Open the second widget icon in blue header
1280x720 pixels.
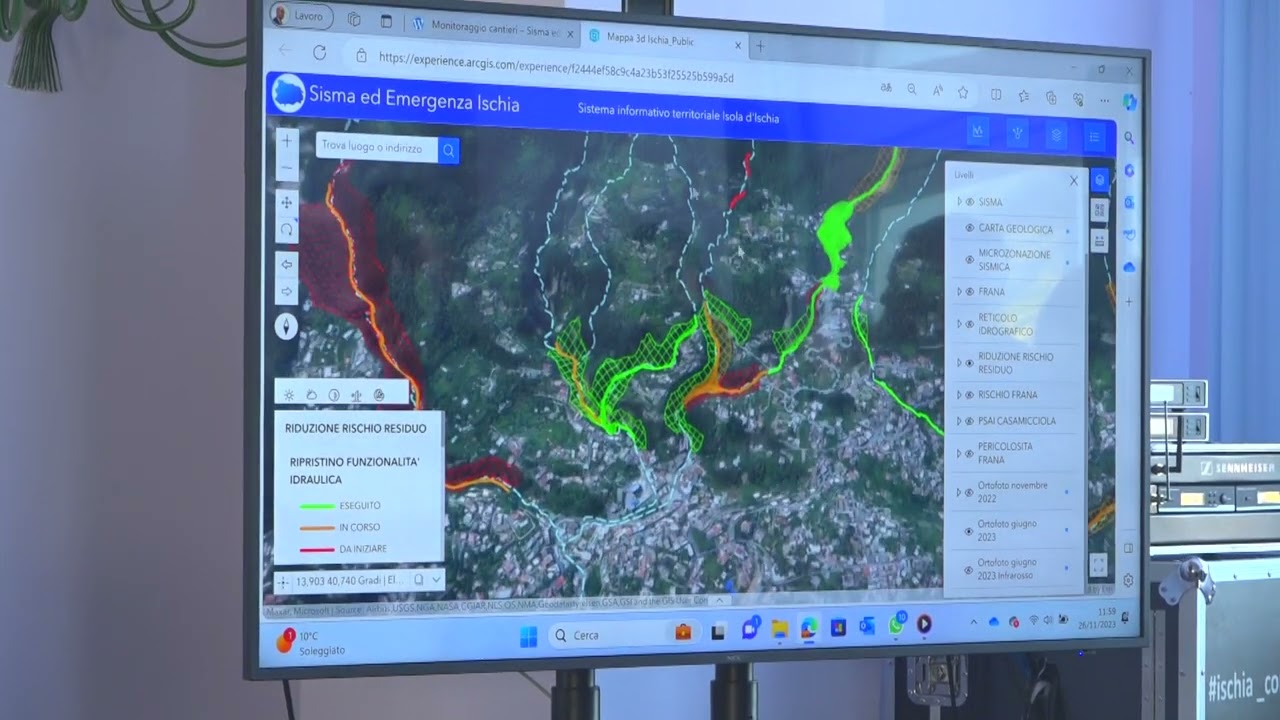[1017, 134]
